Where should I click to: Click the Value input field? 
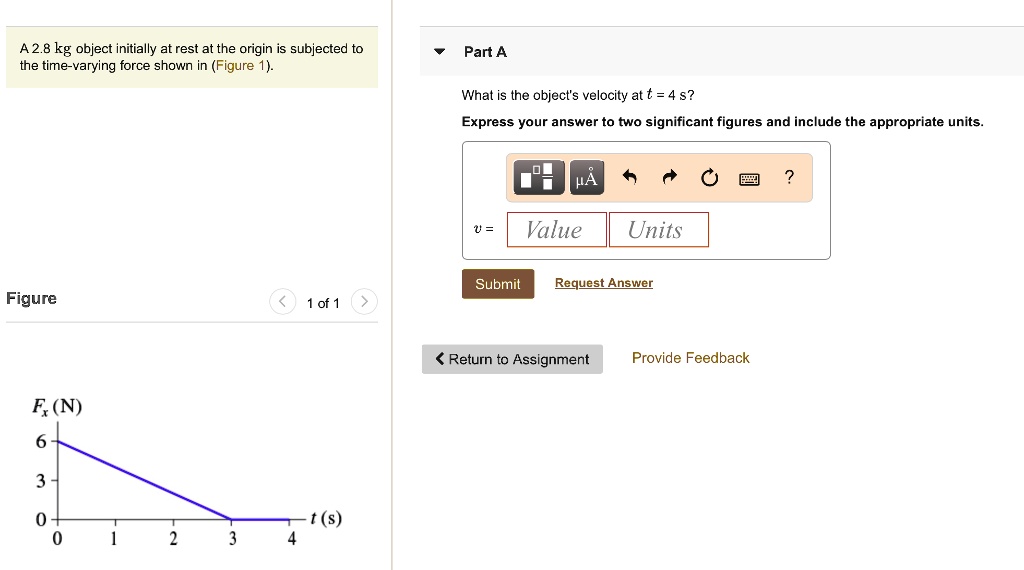coord(556,230)
